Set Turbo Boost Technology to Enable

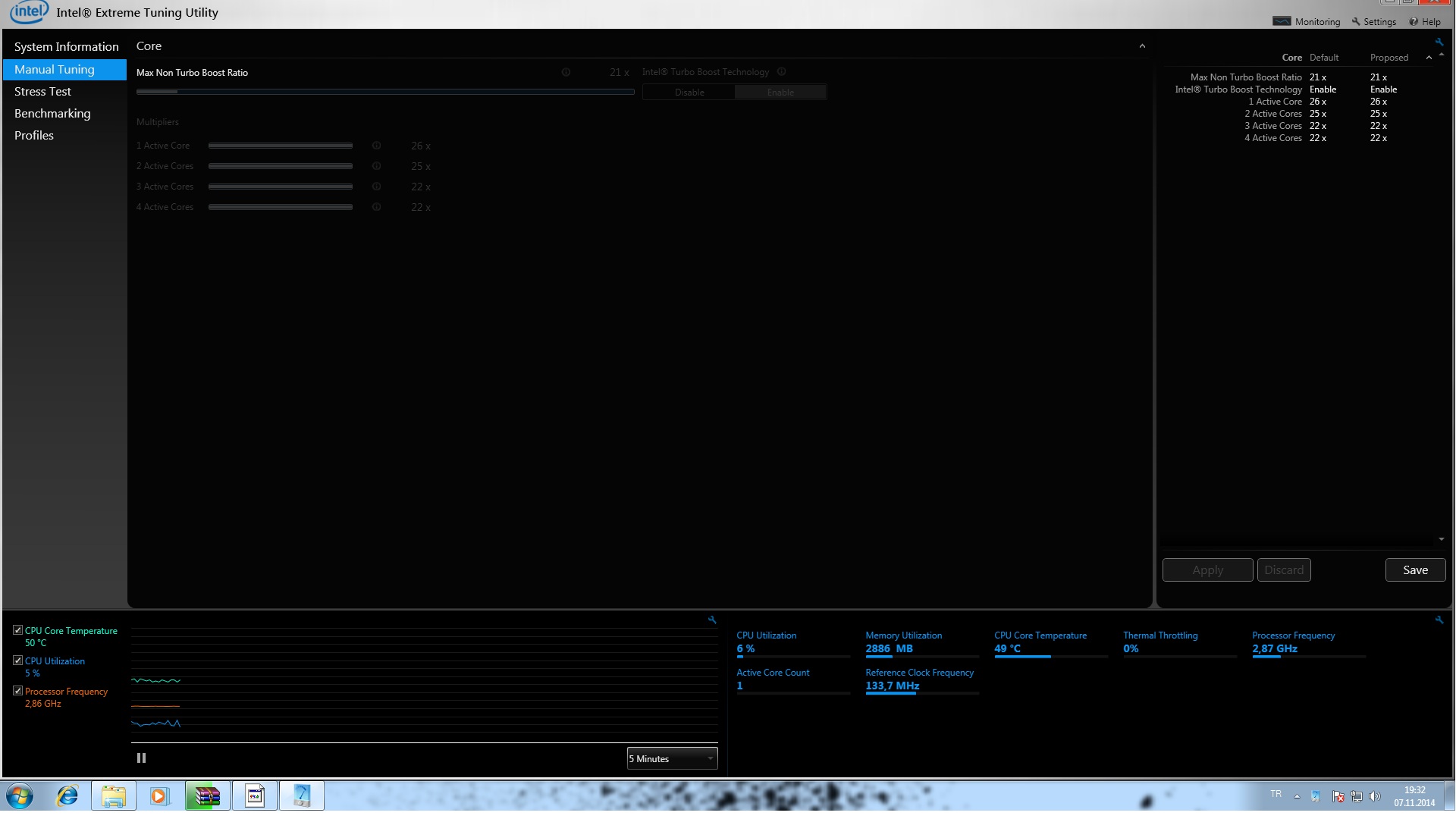click(x=780, y=93)
